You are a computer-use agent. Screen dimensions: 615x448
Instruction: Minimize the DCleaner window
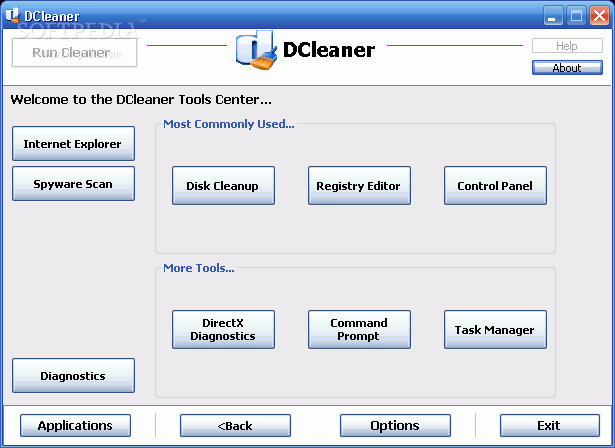click(x=553, y=16)
